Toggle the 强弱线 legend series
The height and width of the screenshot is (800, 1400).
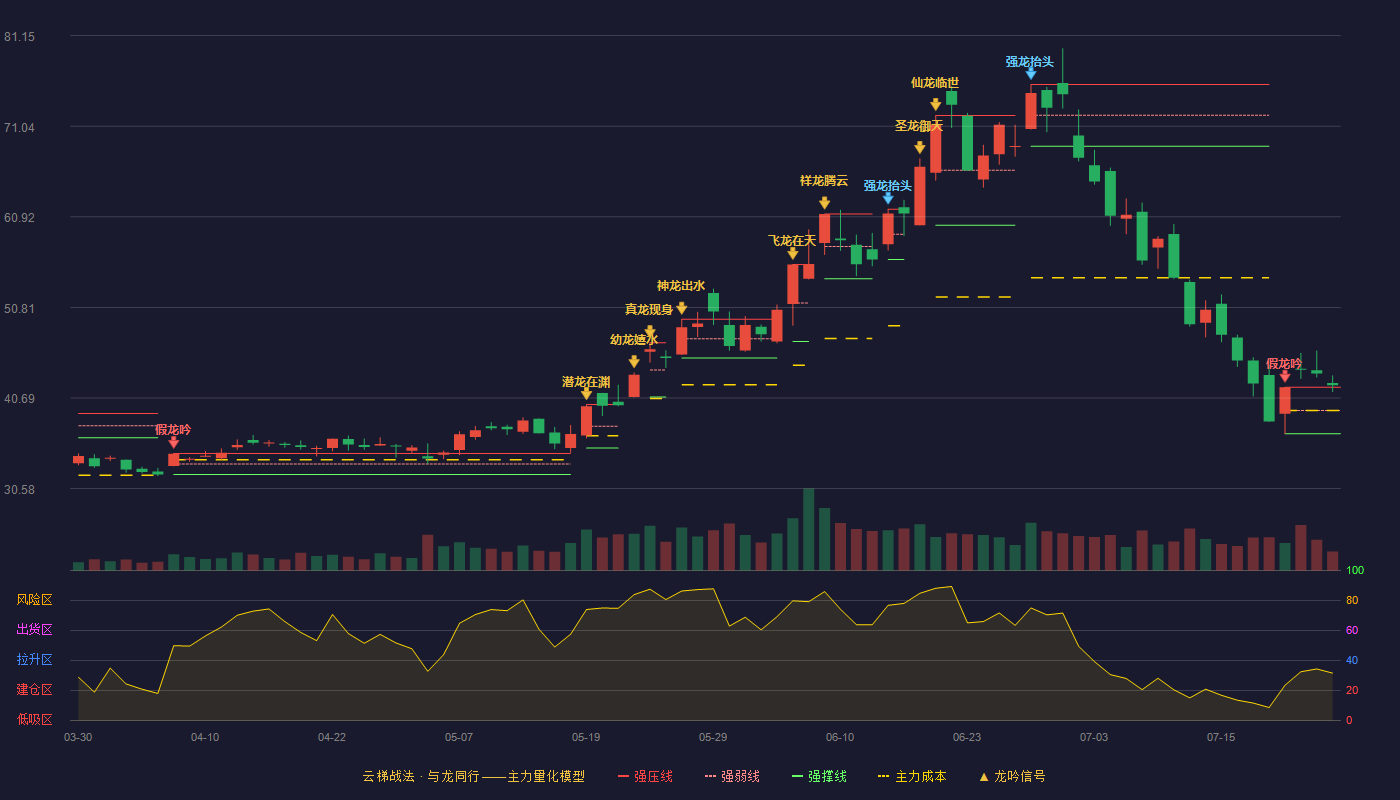point(732,776)
